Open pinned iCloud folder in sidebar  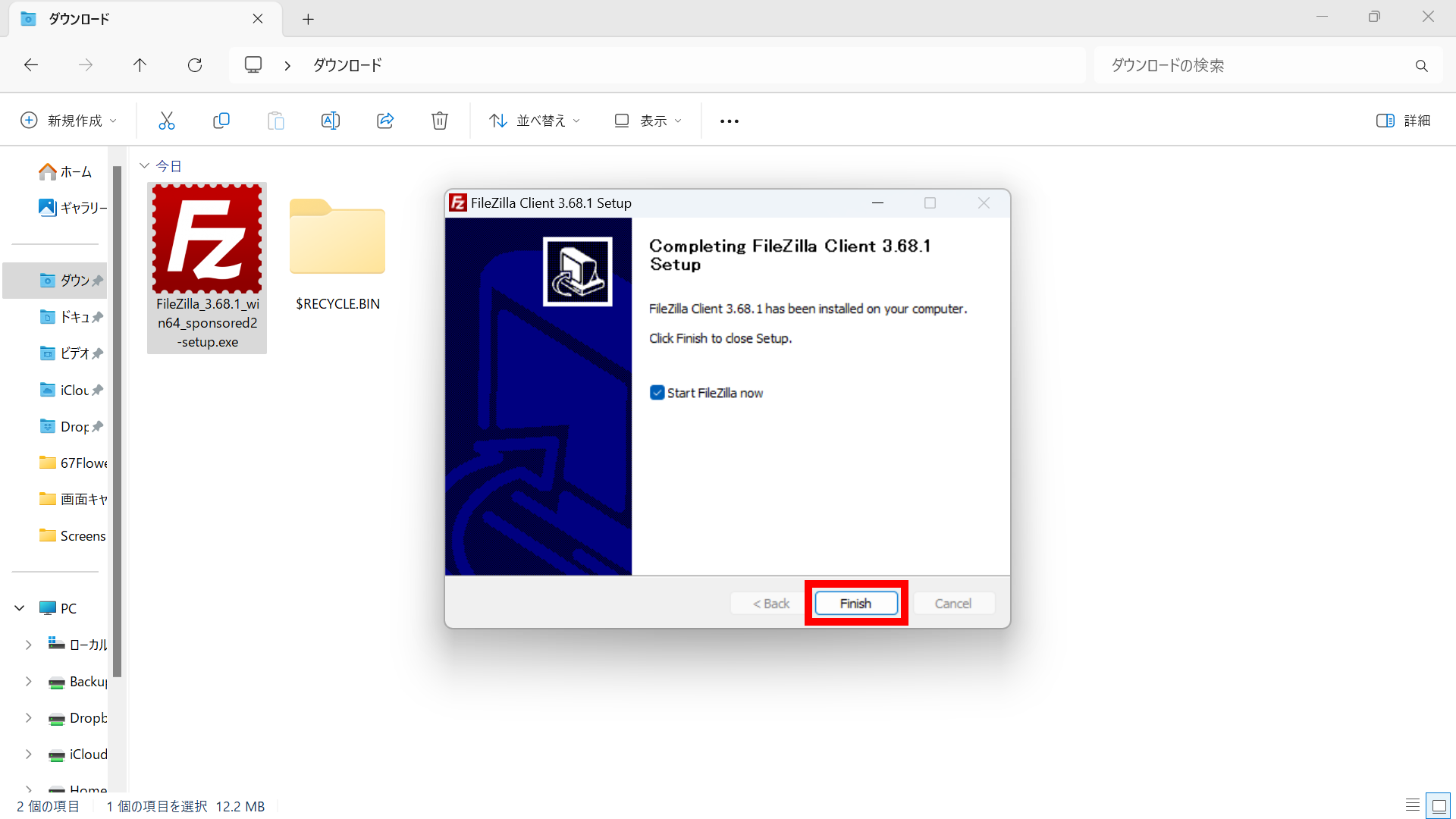coord(64,390)
